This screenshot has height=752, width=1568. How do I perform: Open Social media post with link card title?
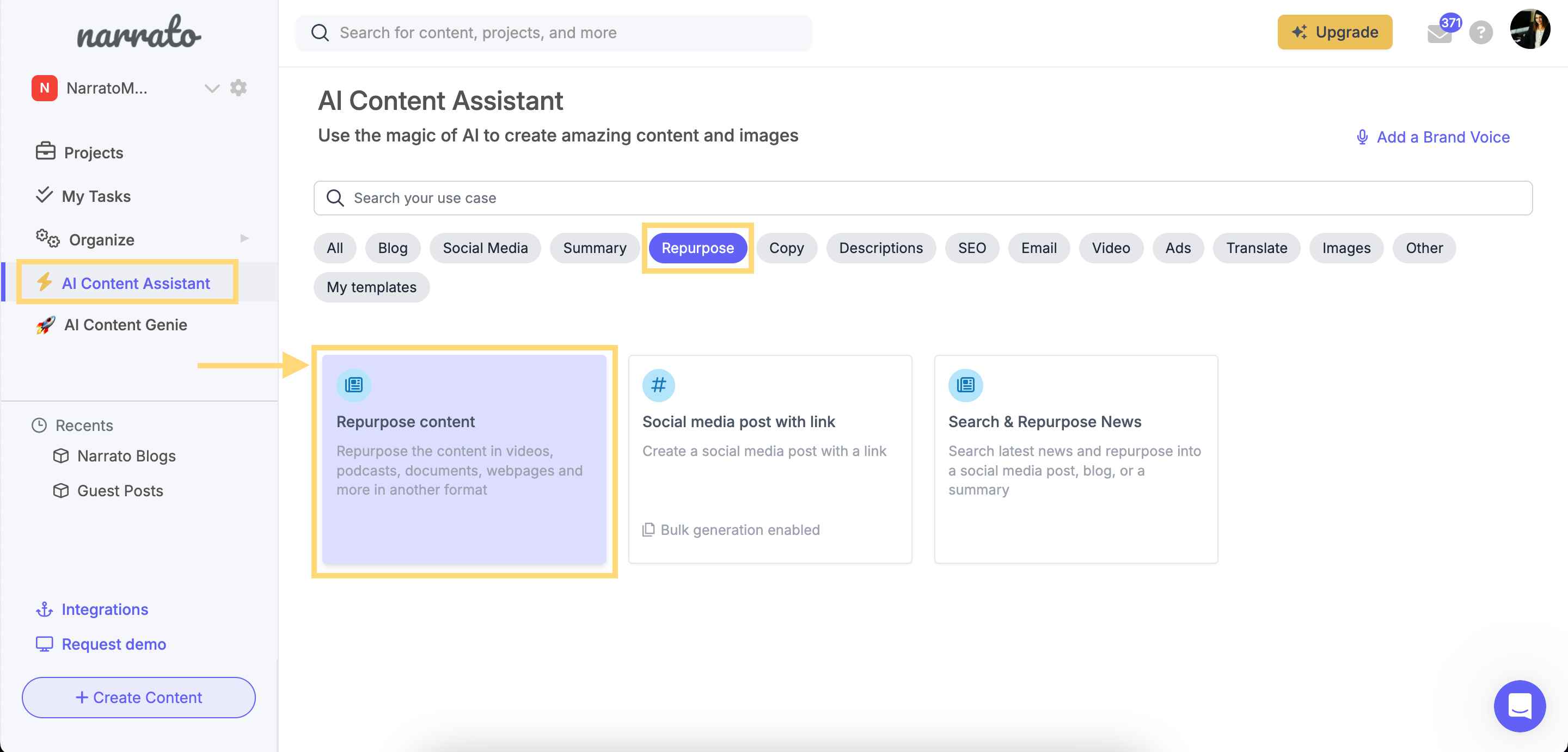738,421
